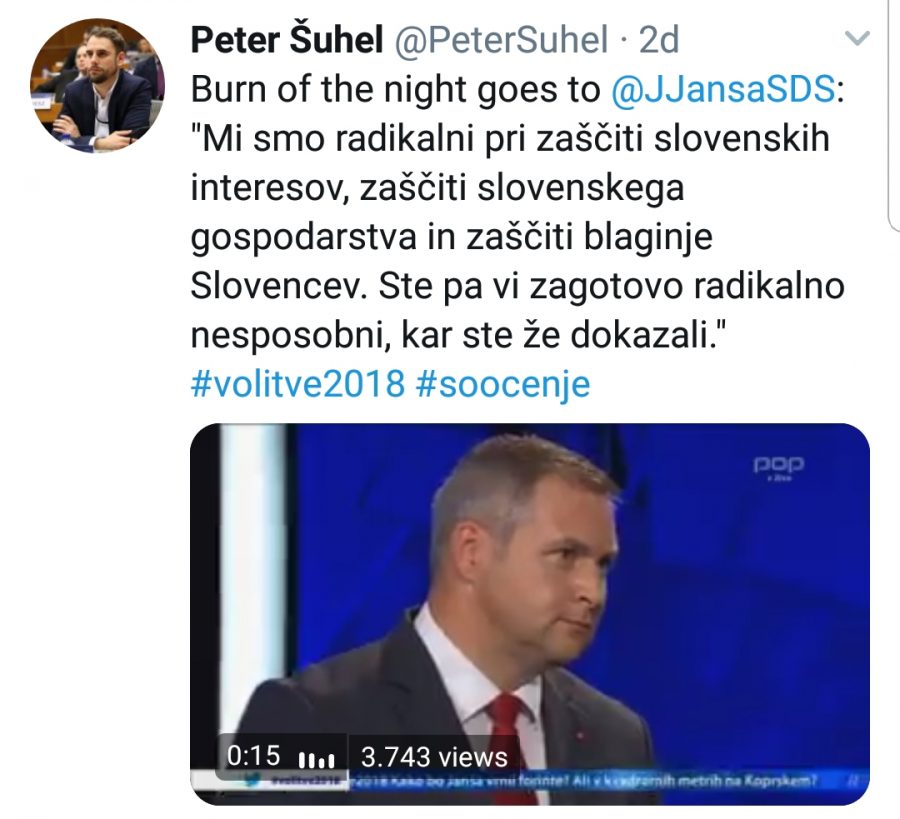Click the 3.743 views counter

coord(434,757)
